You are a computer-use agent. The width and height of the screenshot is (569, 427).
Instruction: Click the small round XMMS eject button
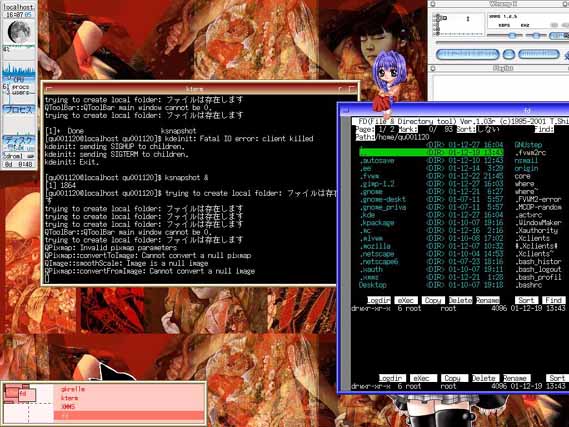coord(509,54)
